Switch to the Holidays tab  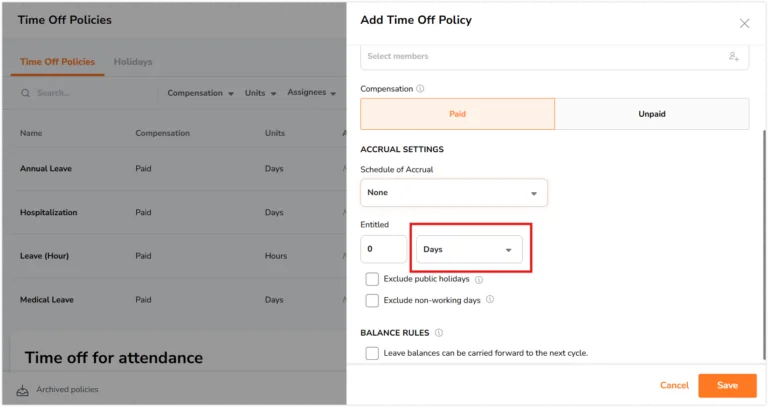tap(133, 62)
